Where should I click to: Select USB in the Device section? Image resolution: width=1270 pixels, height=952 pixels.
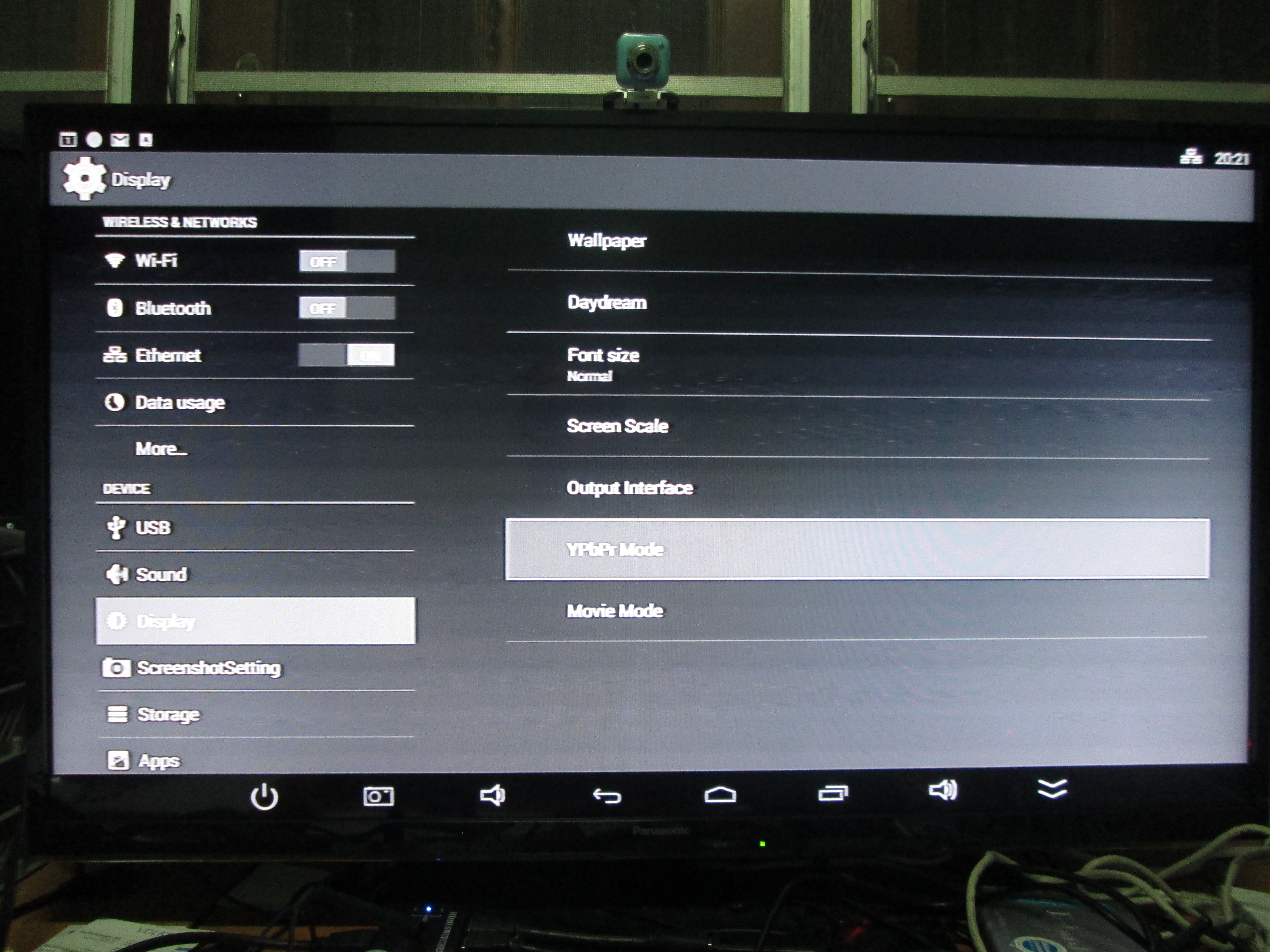pos(254,527)
